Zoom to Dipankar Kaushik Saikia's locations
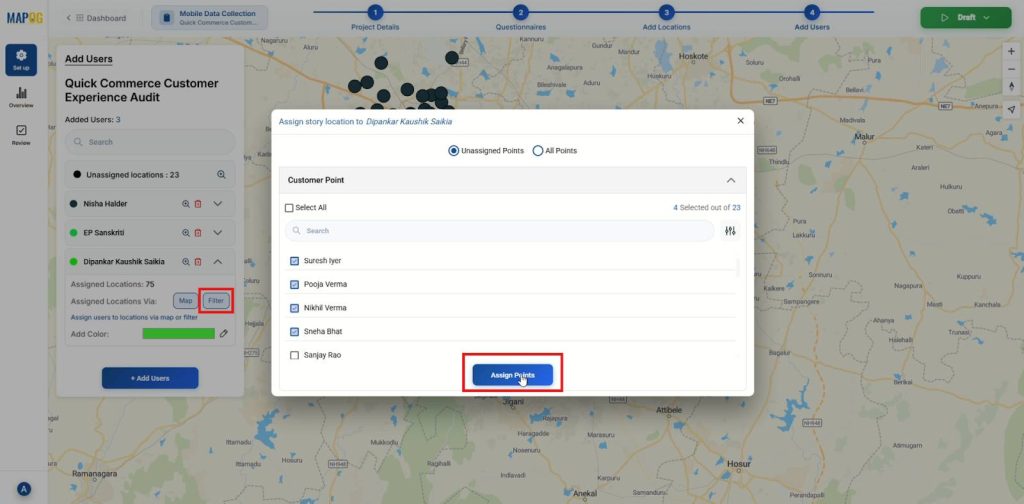The width and height of the screenshot is (1024, 504). [x=186, y=262]
